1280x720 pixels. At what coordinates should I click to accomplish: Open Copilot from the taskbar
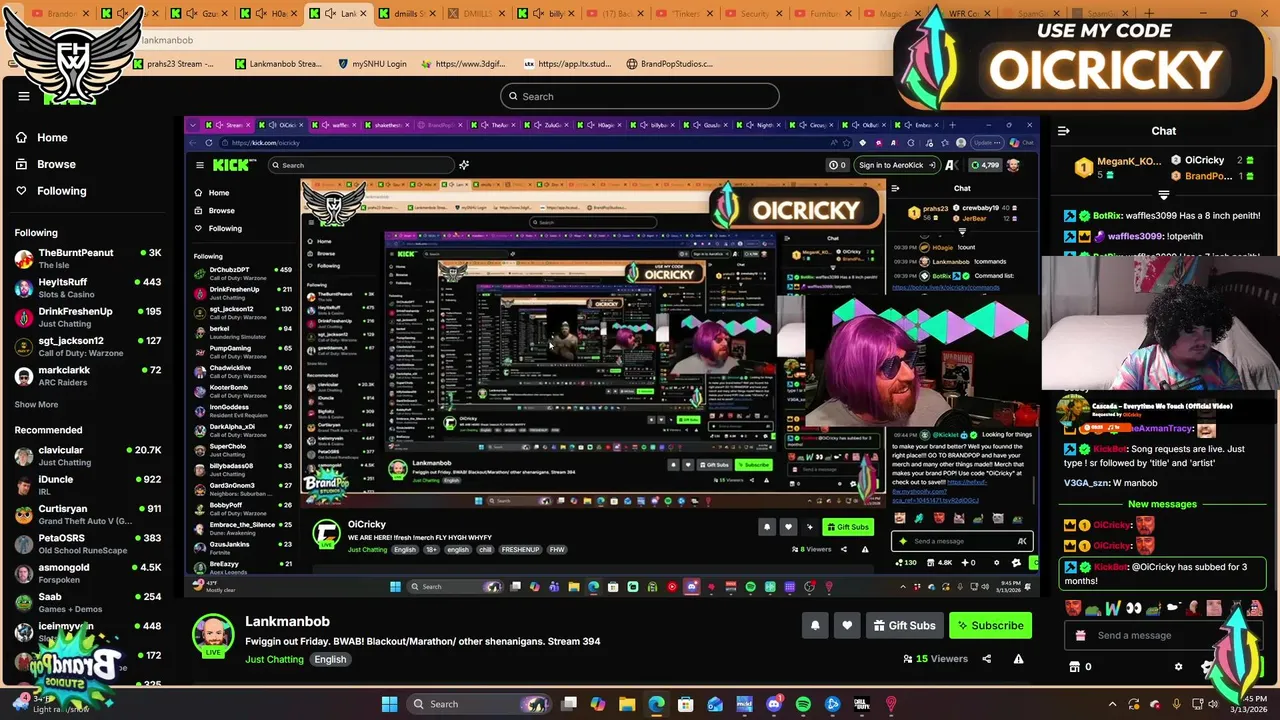[x=598, y=704]
